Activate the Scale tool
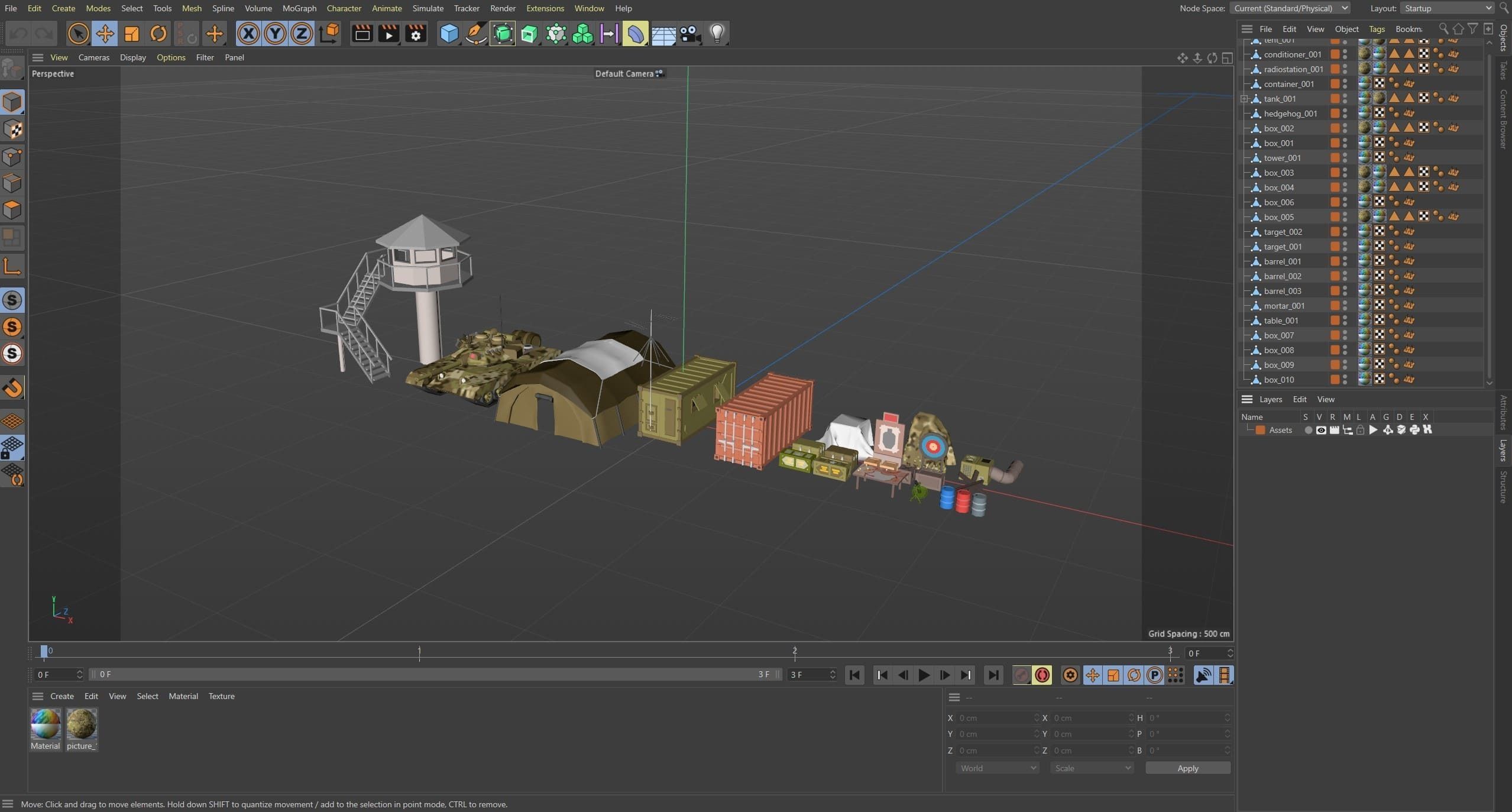1512x812 pixels. [131, 34]
